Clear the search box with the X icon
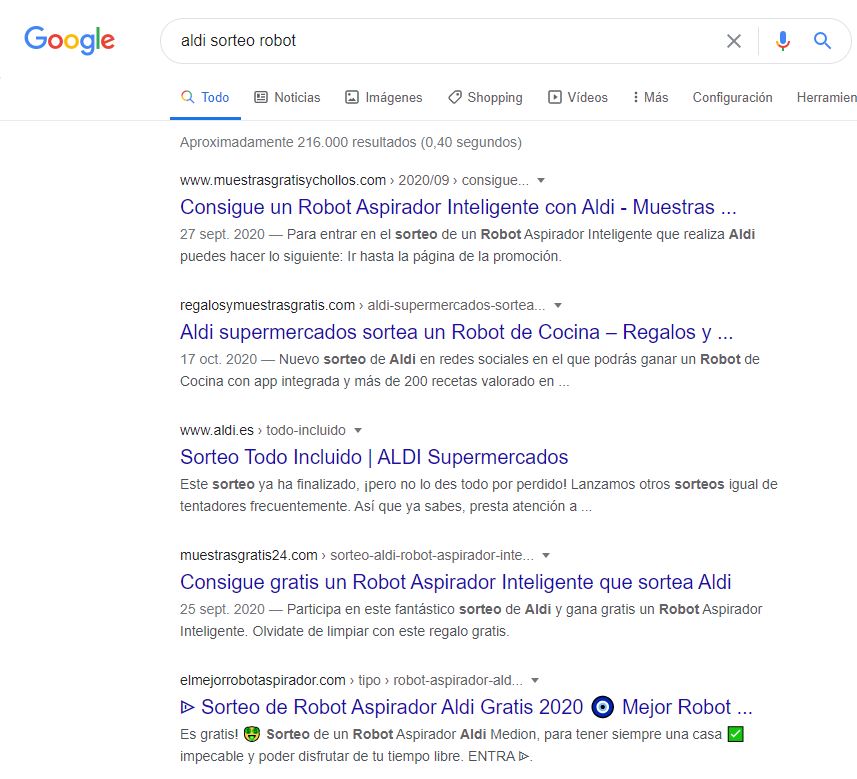 coord(734,41)
